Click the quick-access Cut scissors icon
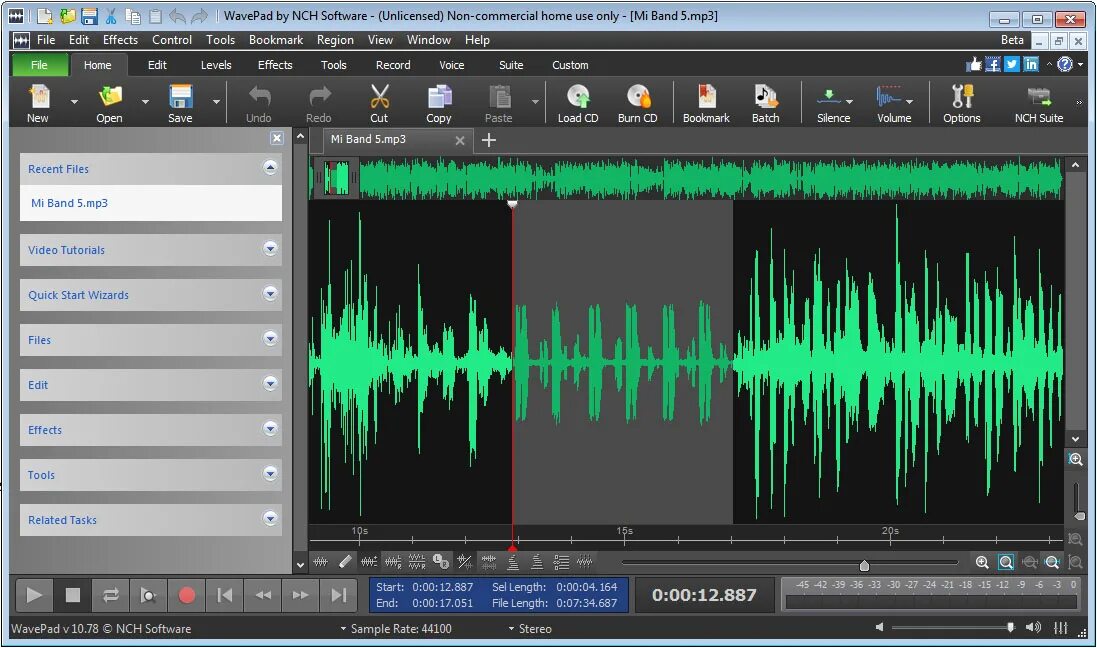Image resolution: width=1097 pixels, height=648 pixels. tap(111, 15)
